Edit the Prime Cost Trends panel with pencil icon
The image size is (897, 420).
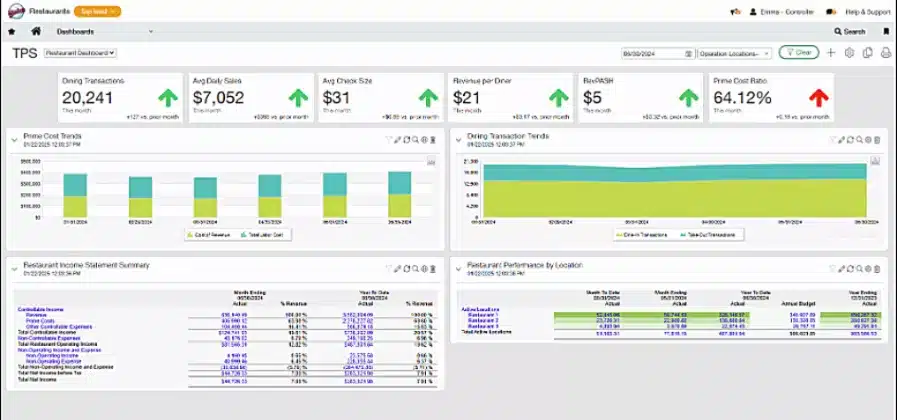pyautogui.click(x=397, y=140)
